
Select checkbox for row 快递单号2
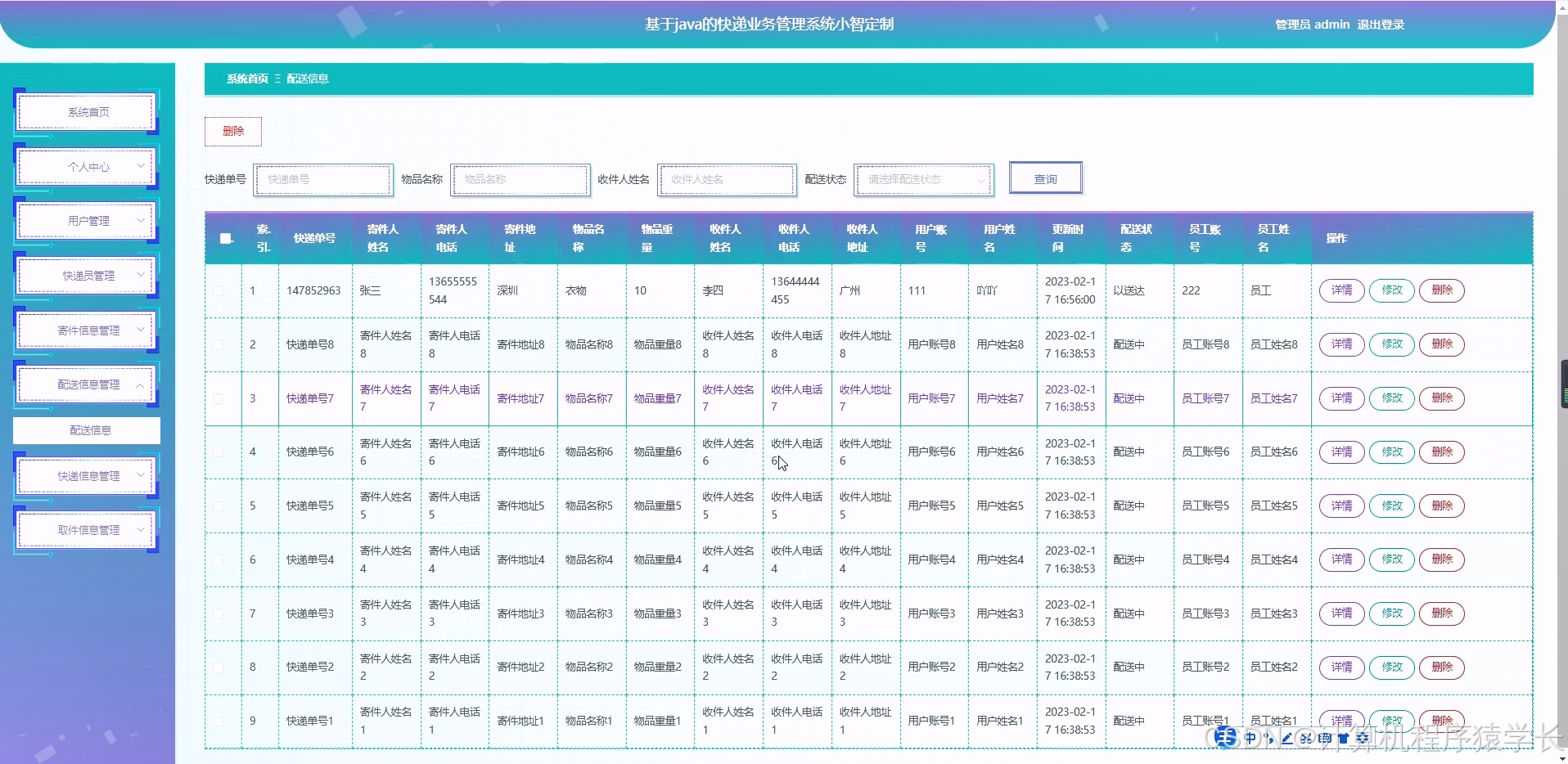(219, 667)
